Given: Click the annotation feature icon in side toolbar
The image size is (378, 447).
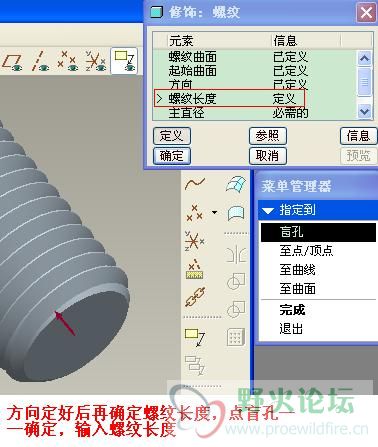Looking at the screenshot, I should (195, 337).
